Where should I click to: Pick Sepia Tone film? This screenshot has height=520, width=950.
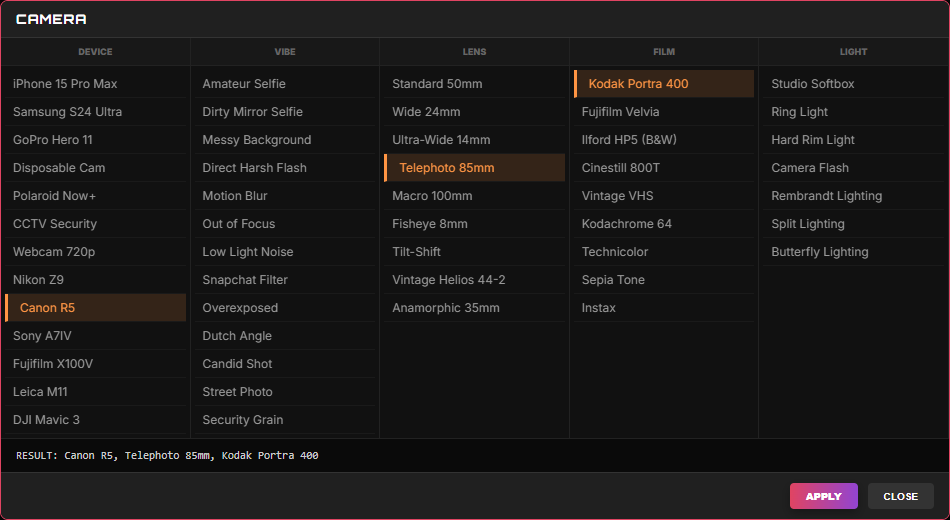pos(664,279)
